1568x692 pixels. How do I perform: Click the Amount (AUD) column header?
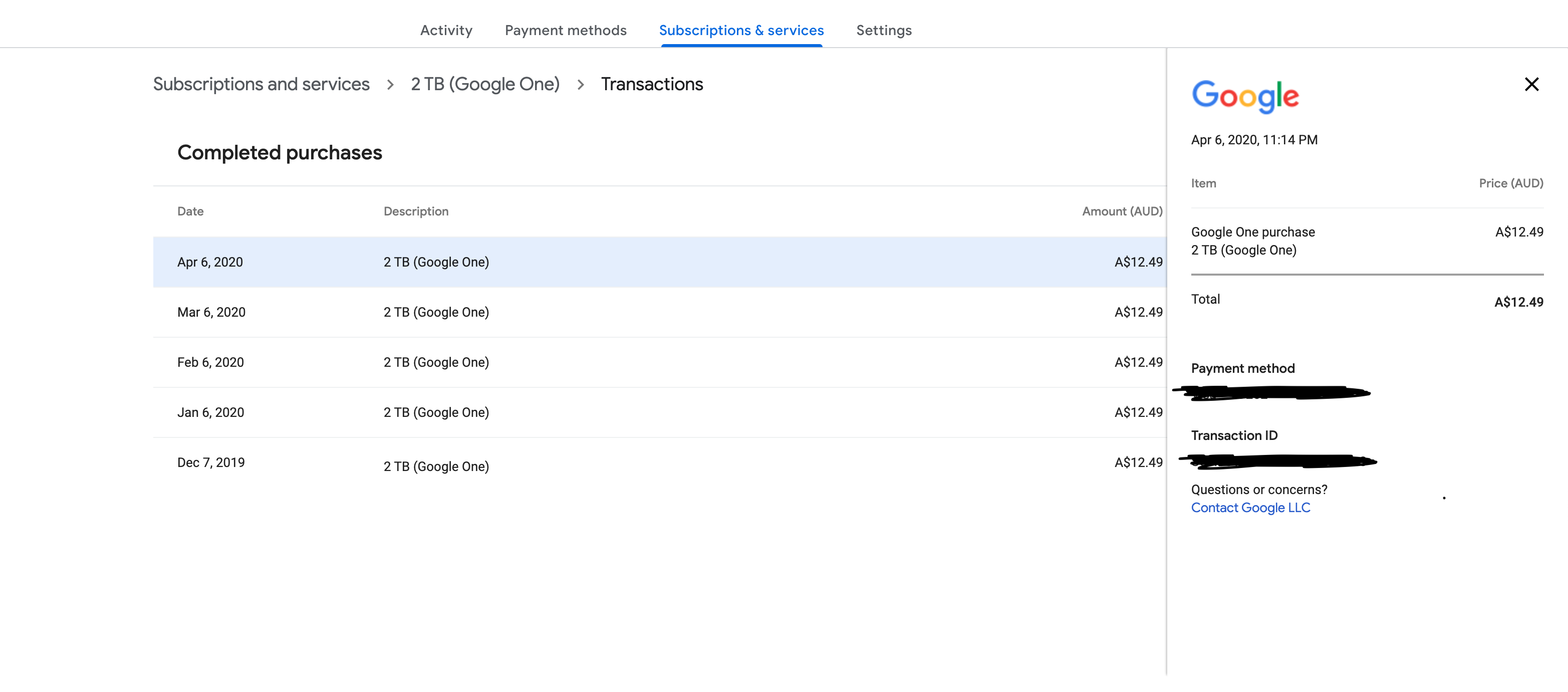pyautogui.click(x=1122, y=211)
